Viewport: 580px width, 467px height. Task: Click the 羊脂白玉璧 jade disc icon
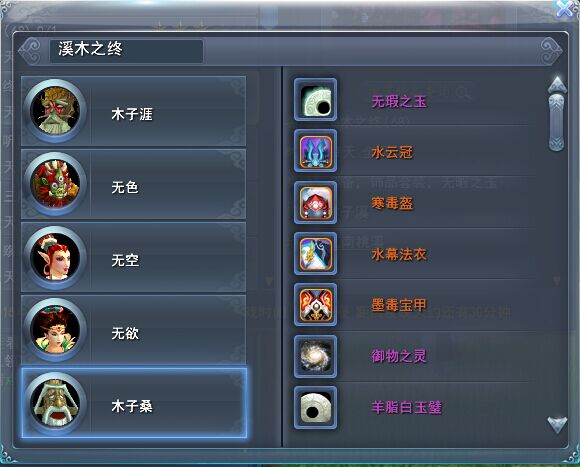316,407
